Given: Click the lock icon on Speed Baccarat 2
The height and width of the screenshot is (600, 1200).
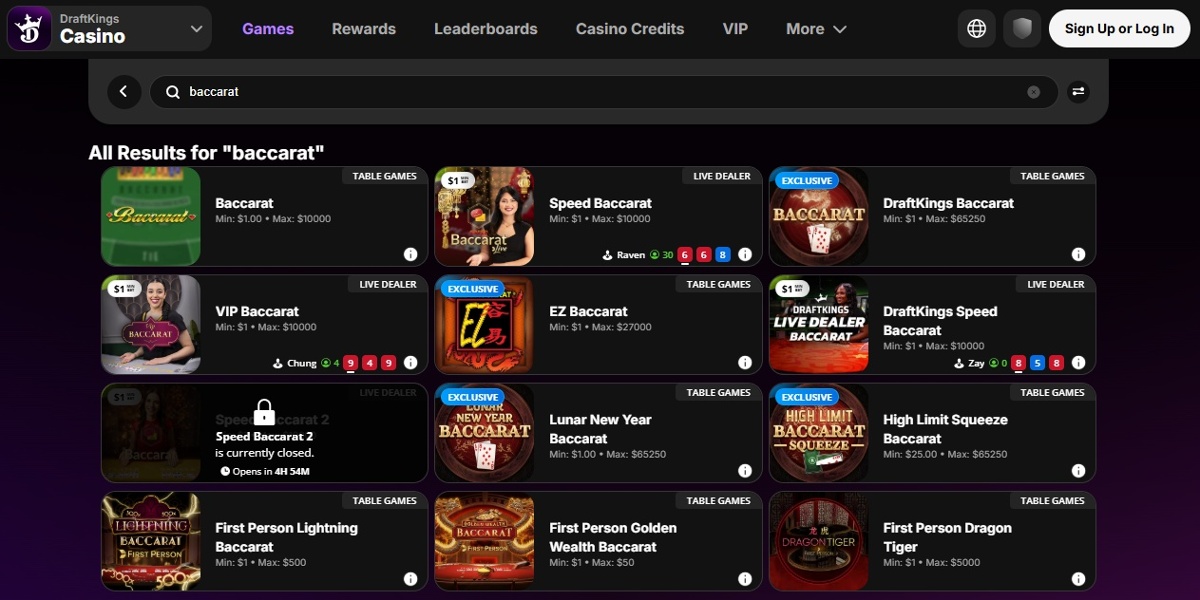Looking at the screenshot, I should pyautogui.click(x=264, y=412).
